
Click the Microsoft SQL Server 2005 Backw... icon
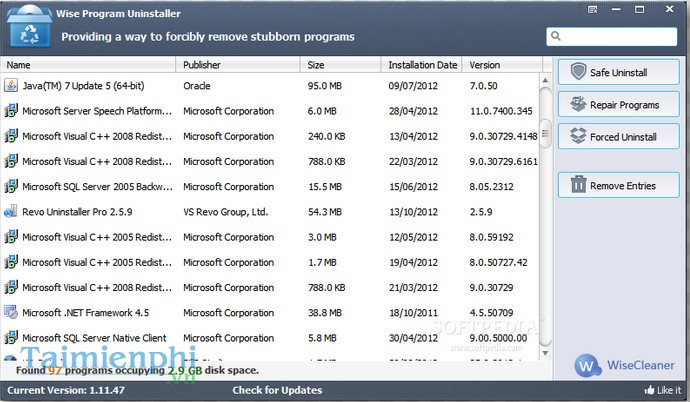click(x=11, y=186)
